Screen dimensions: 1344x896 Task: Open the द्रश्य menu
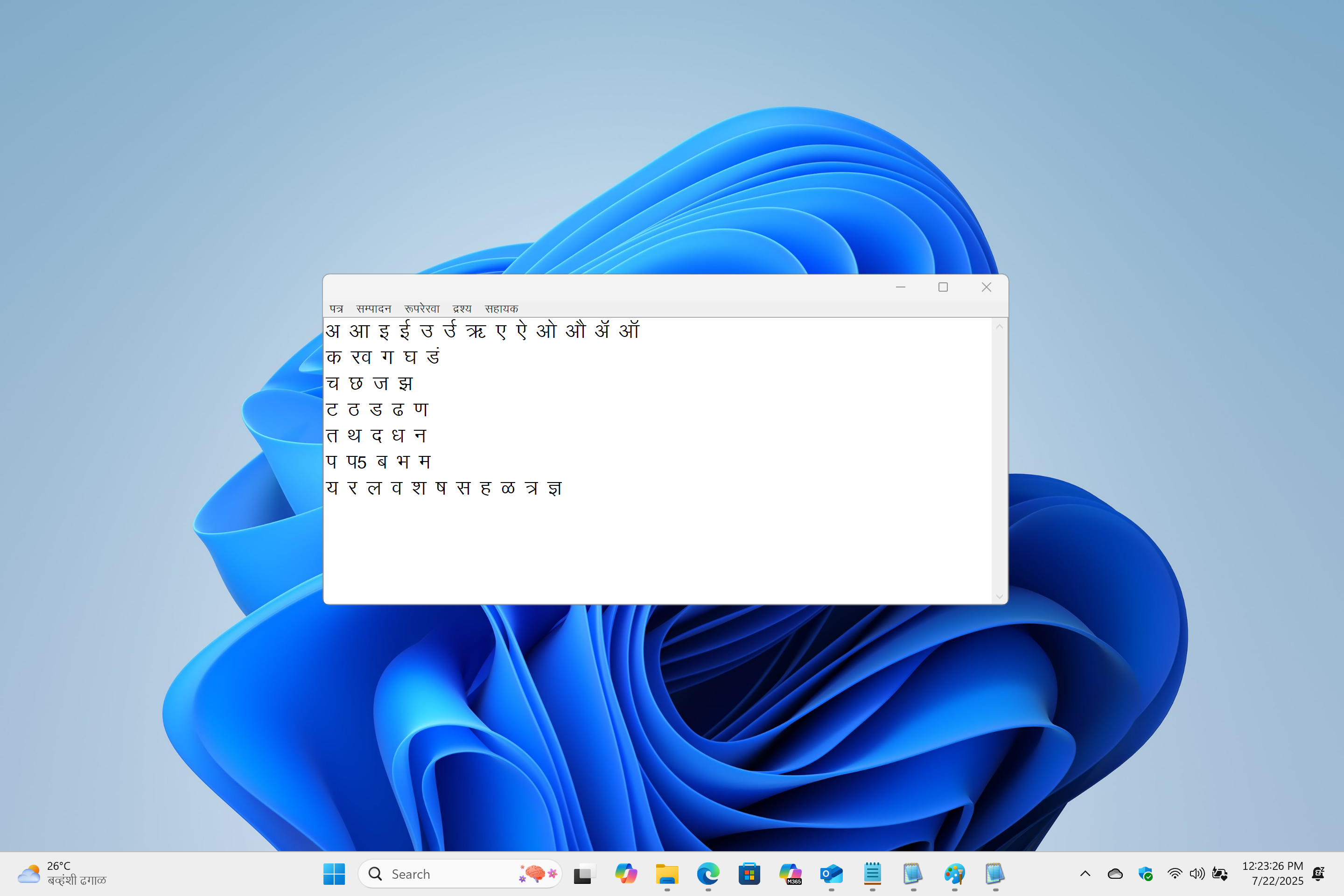462,308
